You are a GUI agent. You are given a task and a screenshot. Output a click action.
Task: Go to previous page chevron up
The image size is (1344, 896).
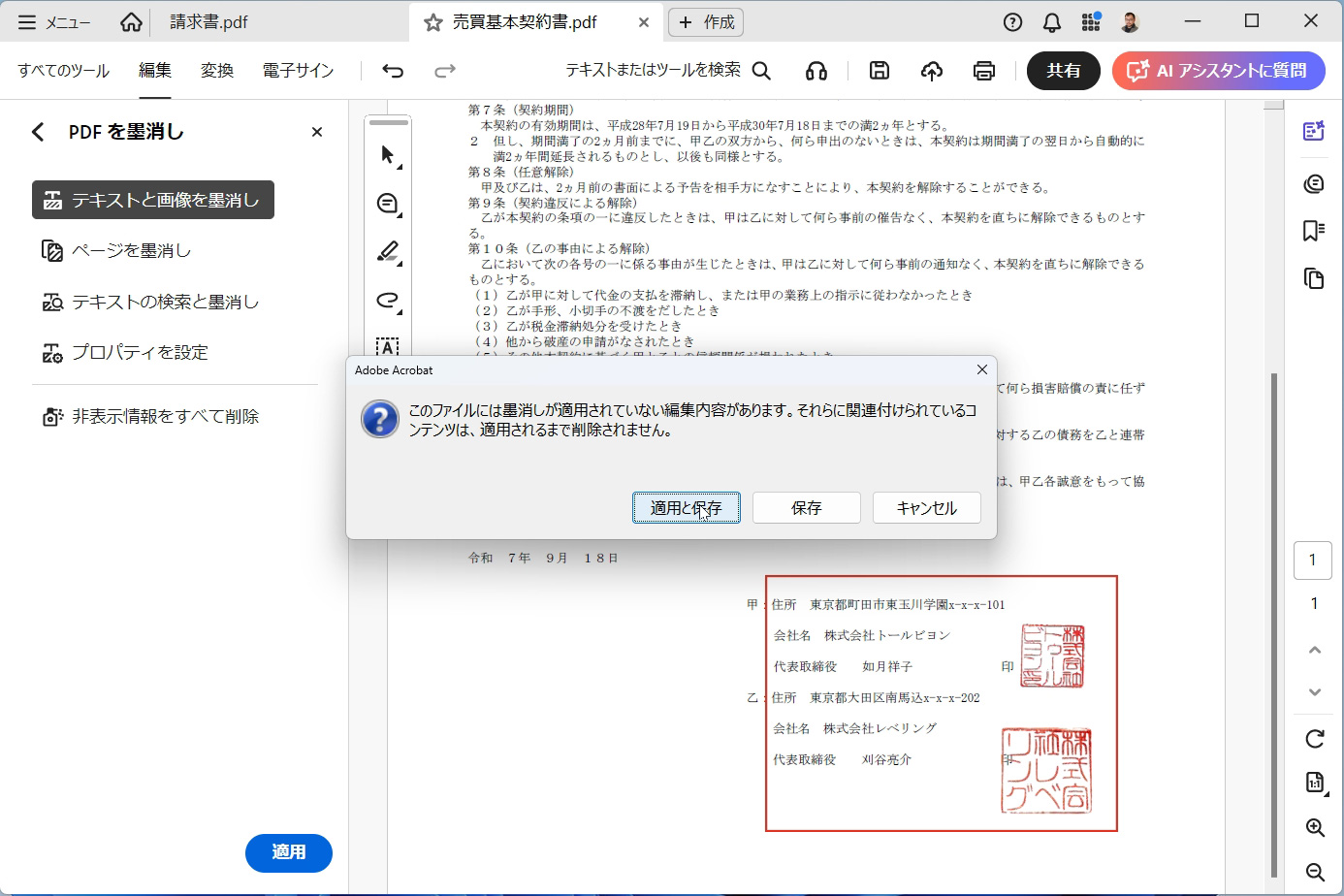[1315, 650]
